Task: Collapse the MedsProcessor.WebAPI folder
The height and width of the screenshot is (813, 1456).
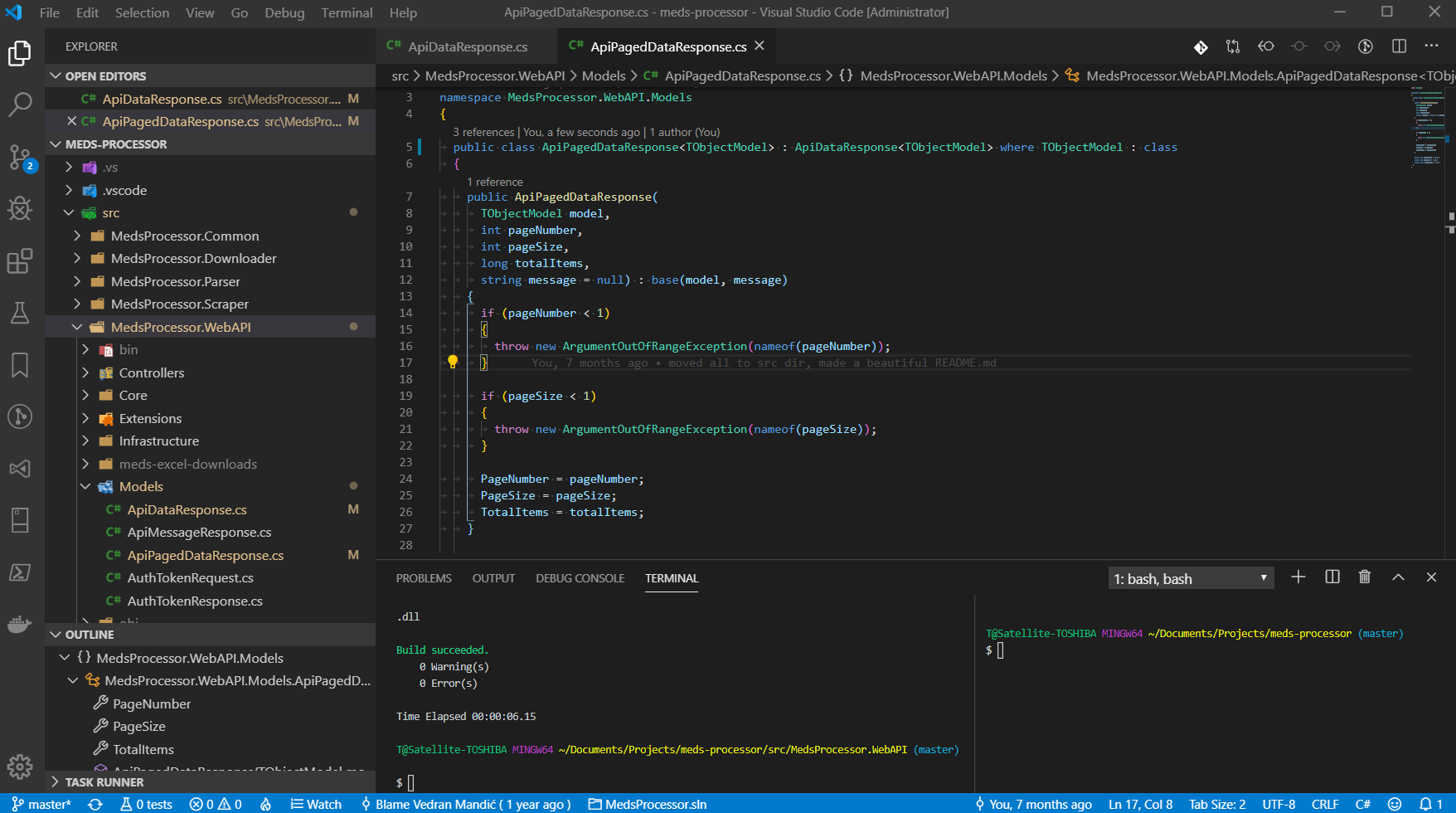Action: [210, 327]
